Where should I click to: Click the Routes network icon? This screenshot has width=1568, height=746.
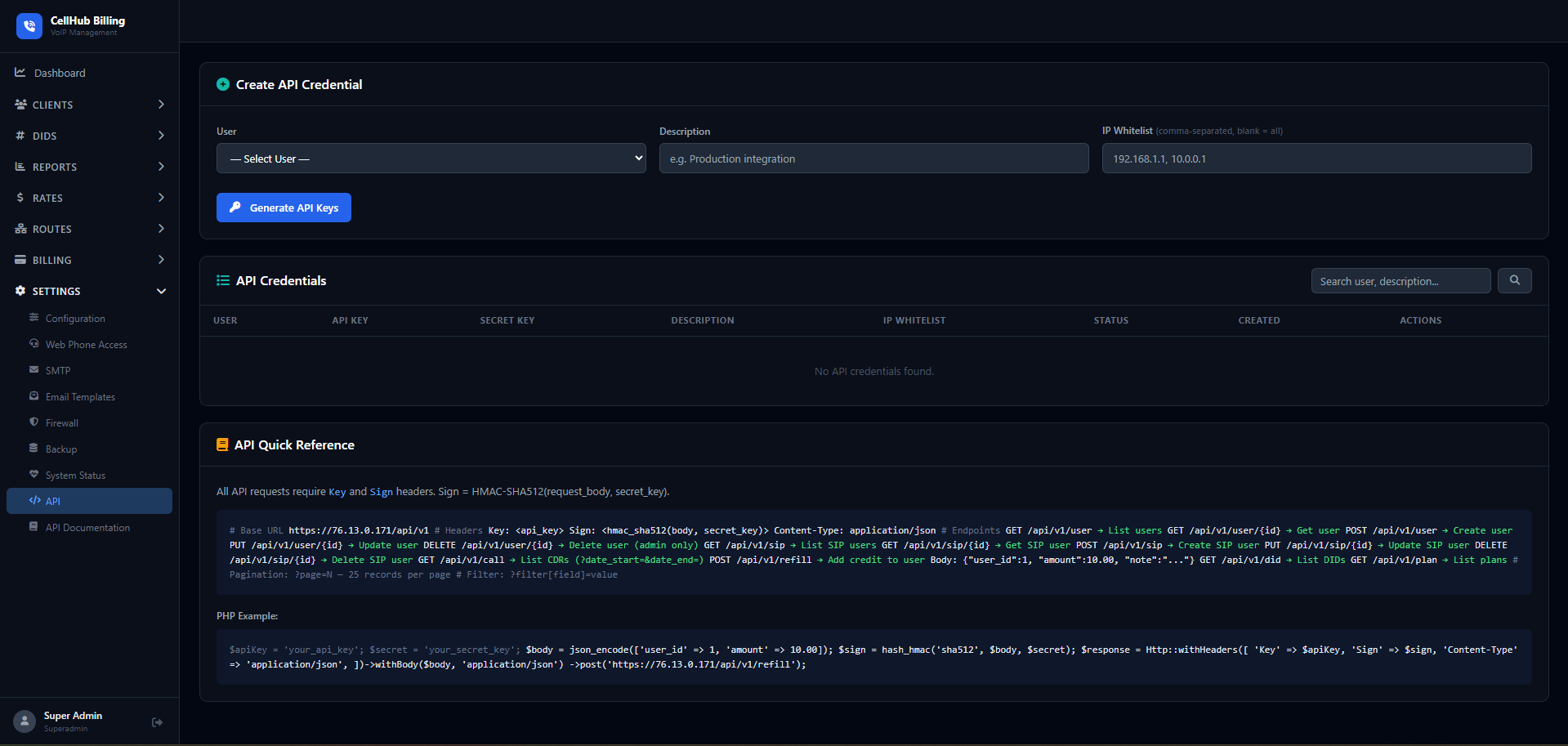click(20, 229)
